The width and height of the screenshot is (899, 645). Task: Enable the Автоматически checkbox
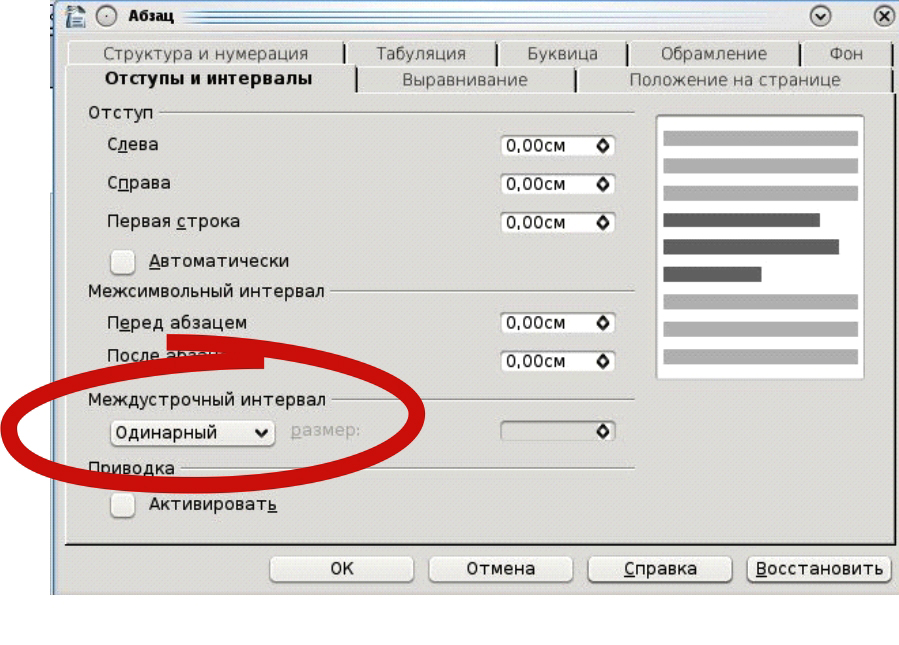[x=122, y=261]
